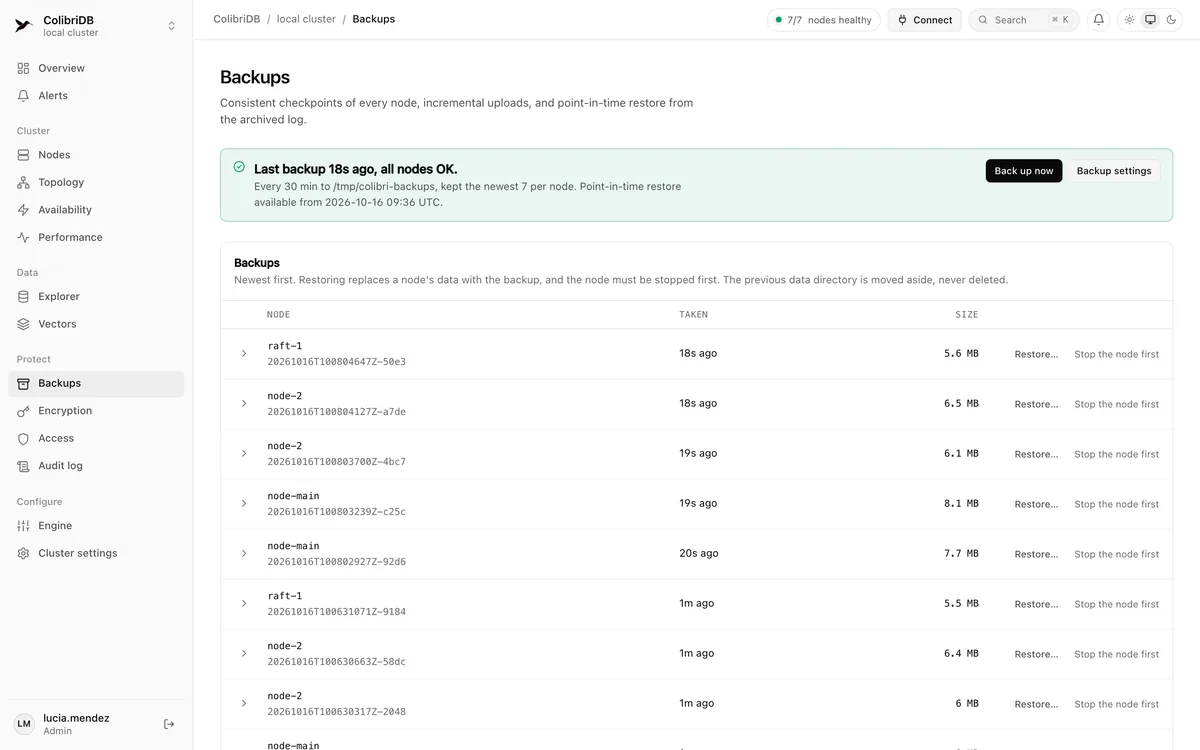
Task: Click the sign-out icon beside lucia.mendez
Action: pos(169,724)
